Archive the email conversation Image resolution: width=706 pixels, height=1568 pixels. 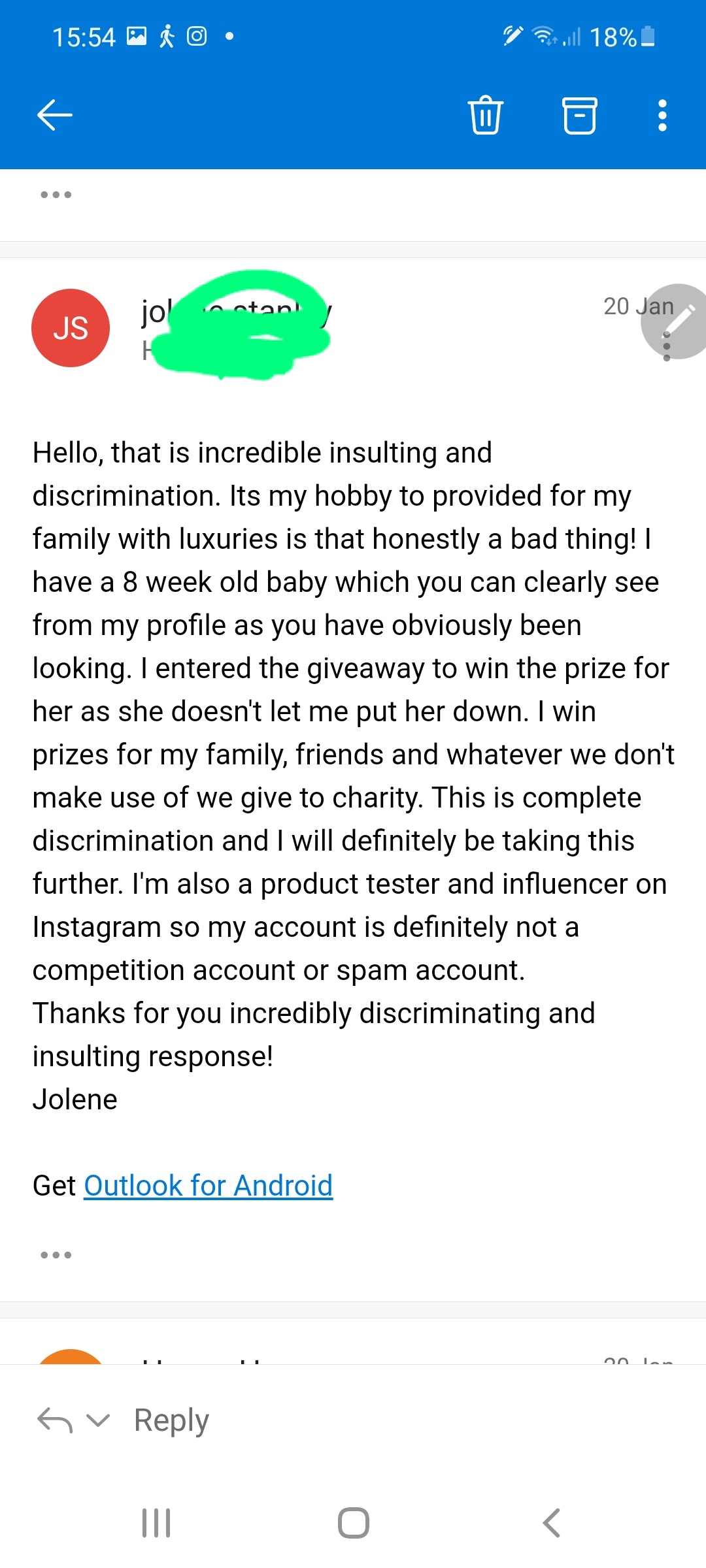580,116
